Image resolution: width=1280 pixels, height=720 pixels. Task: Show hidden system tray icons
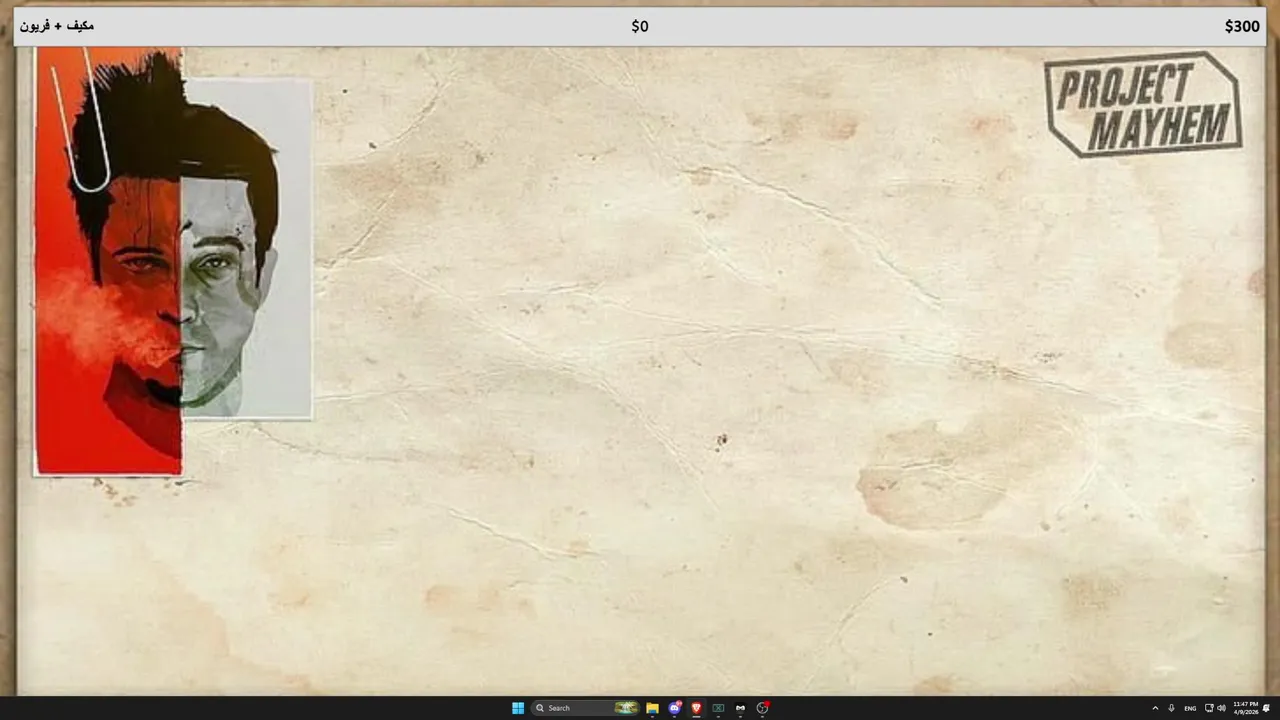coord(1155,708)
